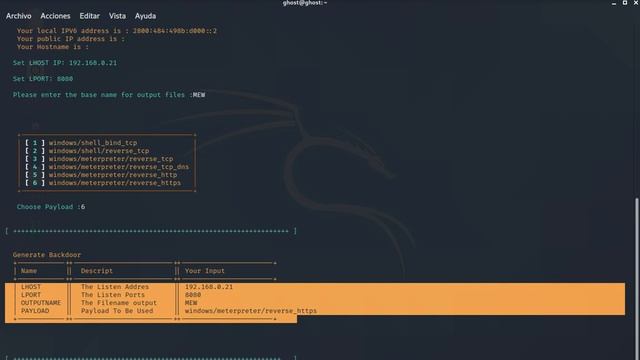640x360 pixels.
Task: Click the 'Your Input' column header
Action: click(x=204, y=271)
